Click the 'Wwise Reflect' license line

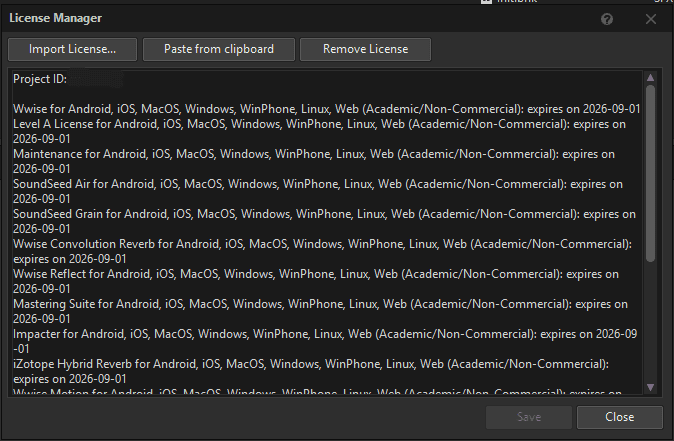[x=316, y=282]
